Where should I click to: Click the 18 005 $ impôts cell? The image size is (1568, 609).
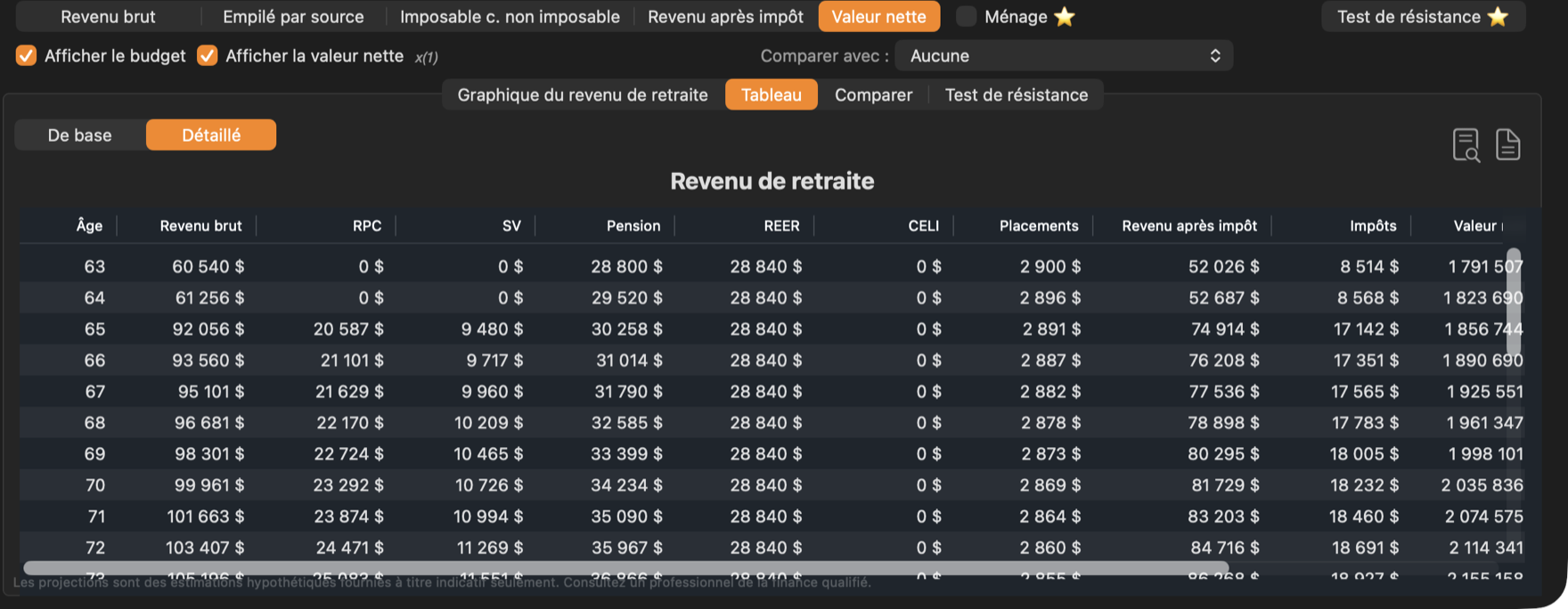1364,453
